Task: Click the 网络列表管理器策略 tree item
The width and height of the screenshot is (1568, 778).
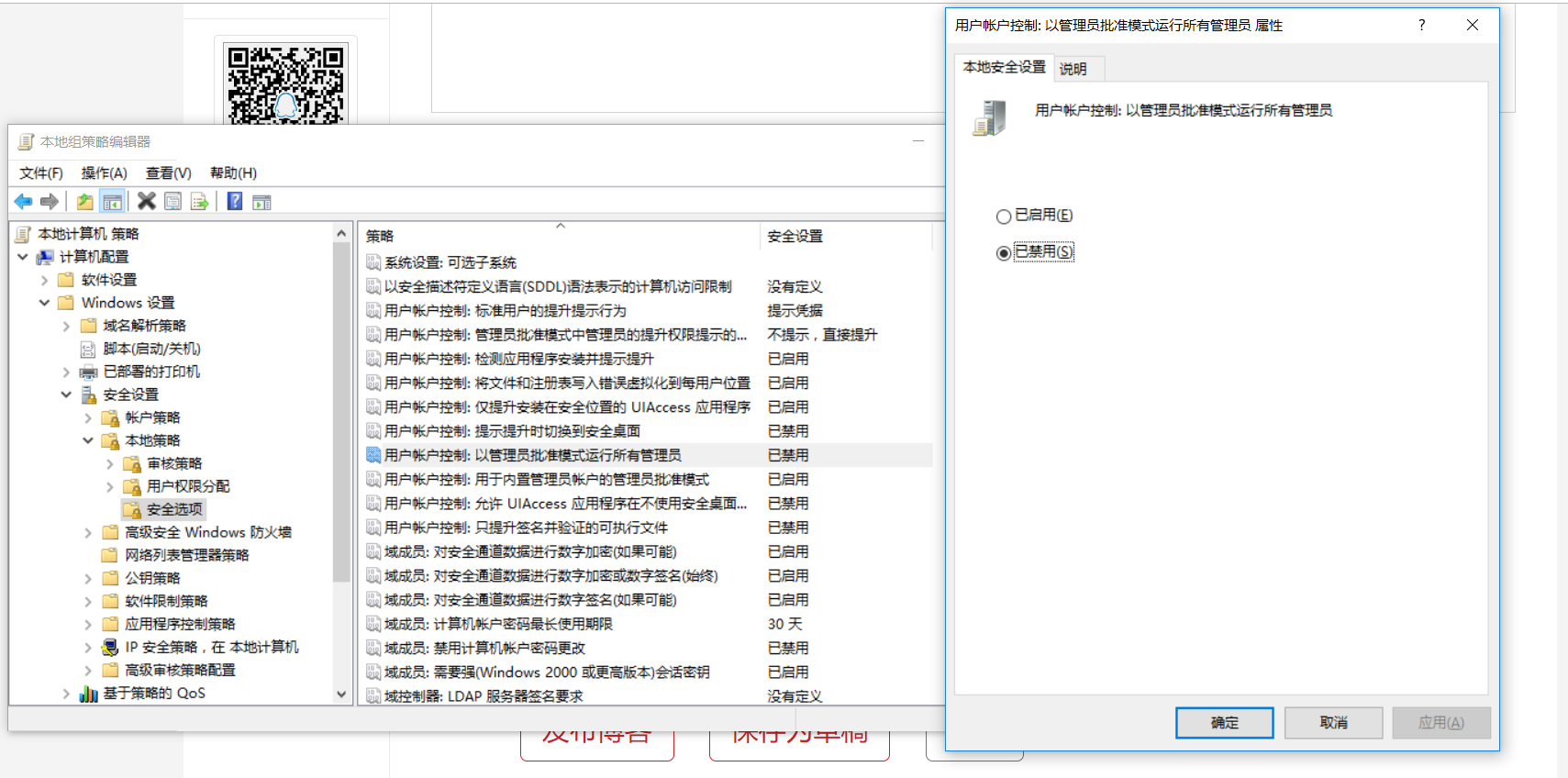Action: point(186,555)
